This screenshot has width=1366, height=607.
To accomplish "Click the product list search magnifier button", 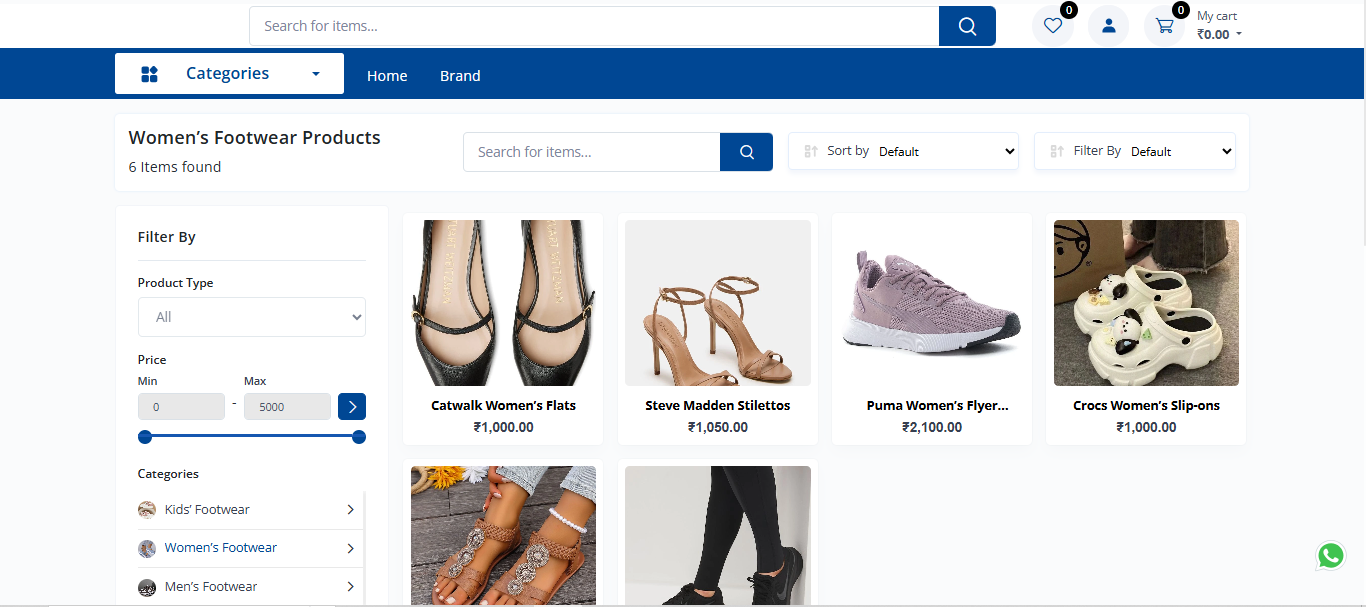I will pos(746,152).
